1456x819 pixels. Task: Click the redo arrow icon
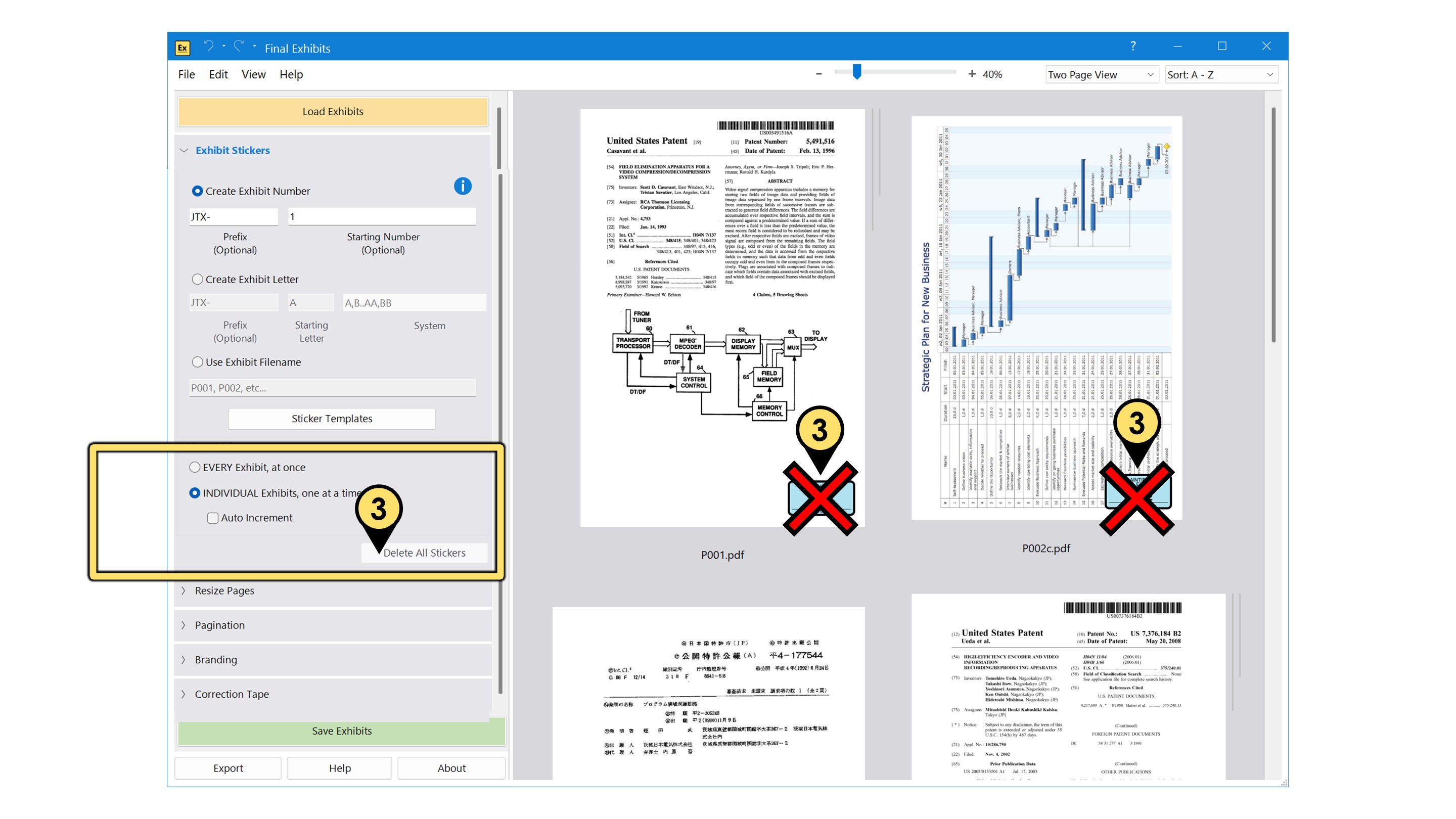239,47
